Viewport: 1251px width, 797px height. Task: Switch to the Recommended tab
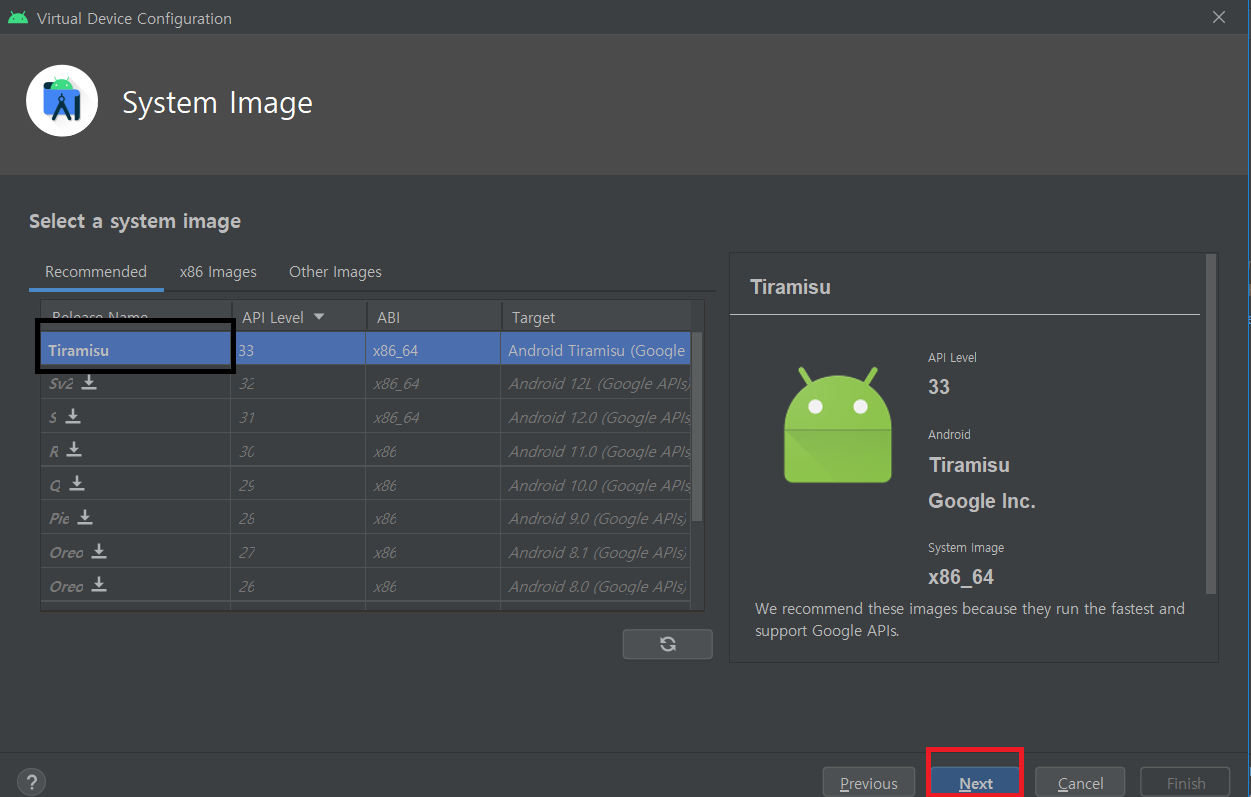(96, 271)
